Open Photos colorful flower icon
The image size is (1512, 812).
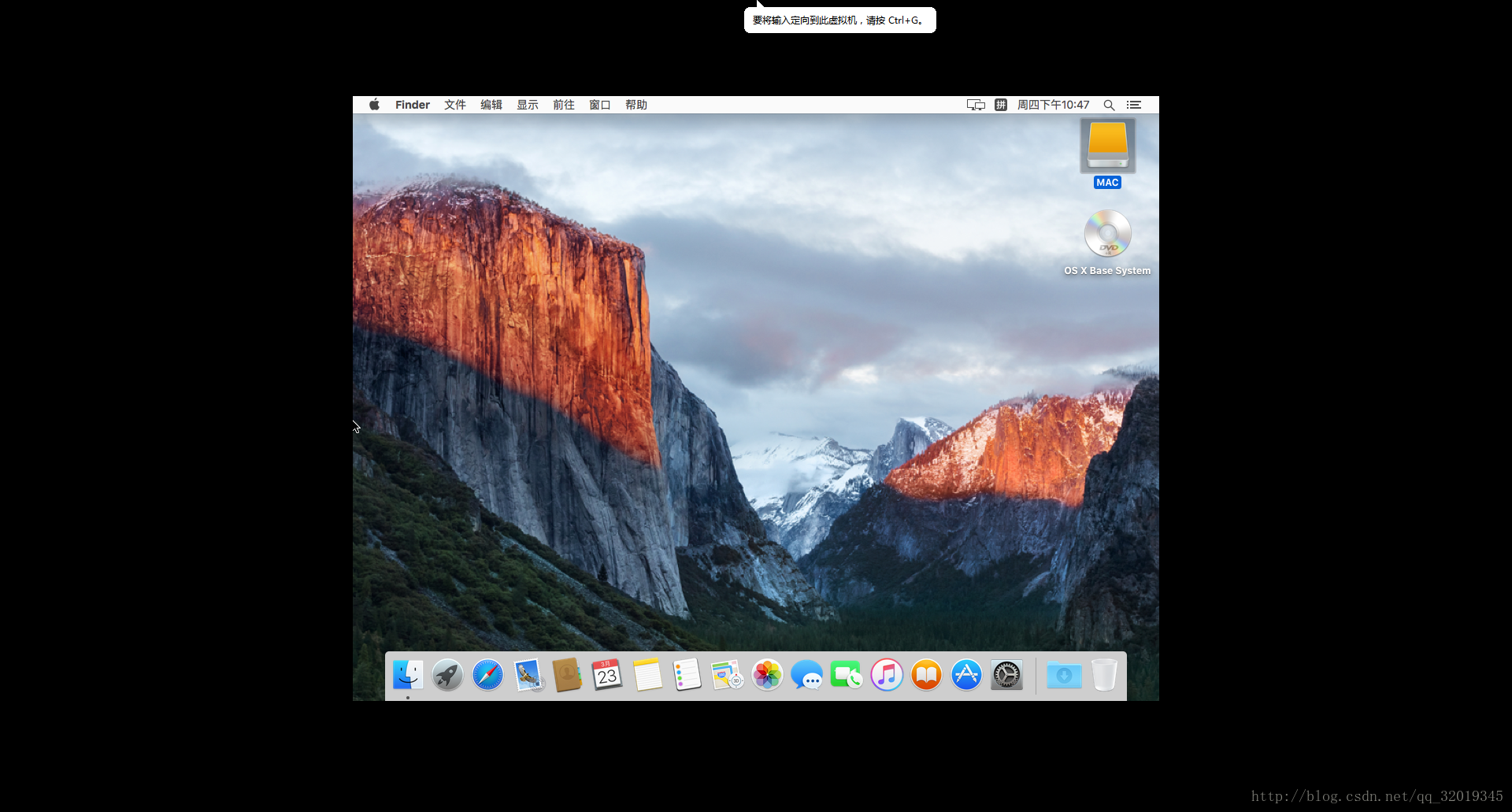click(767, 675)
